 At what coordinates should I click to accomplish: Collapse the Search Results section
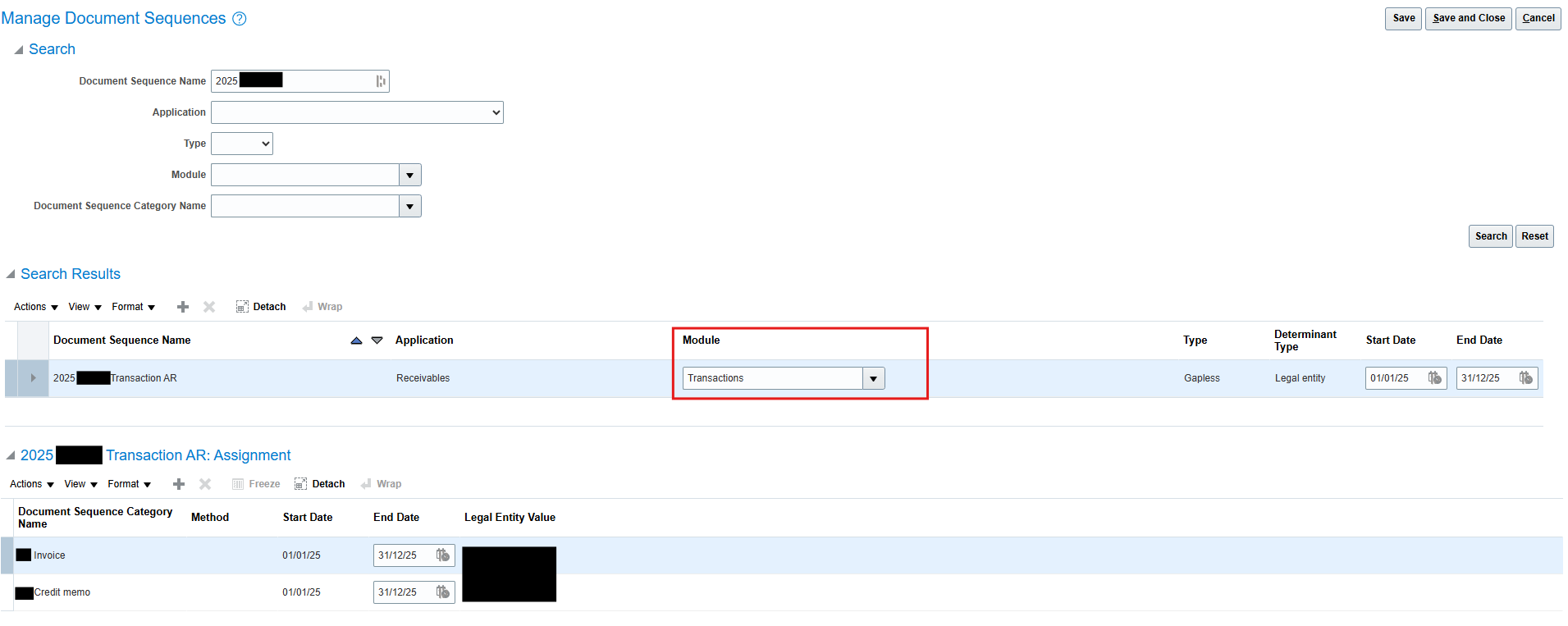(x=11, y=274)
